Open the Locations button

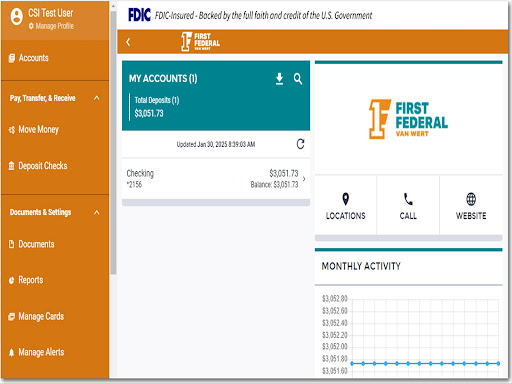(346, 206)
